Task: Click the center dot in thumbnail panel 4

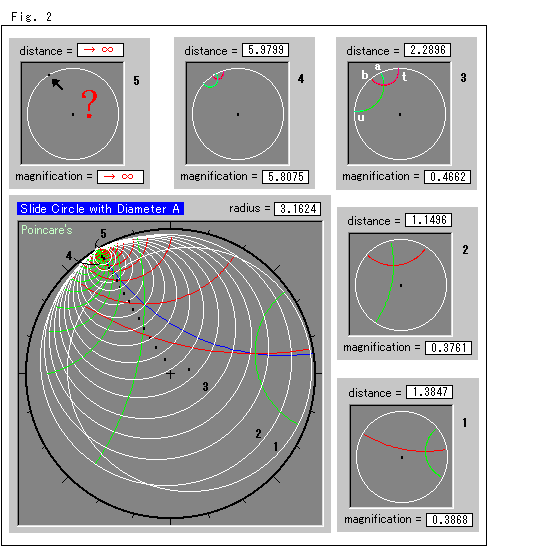Action: (x=238, y=114)
